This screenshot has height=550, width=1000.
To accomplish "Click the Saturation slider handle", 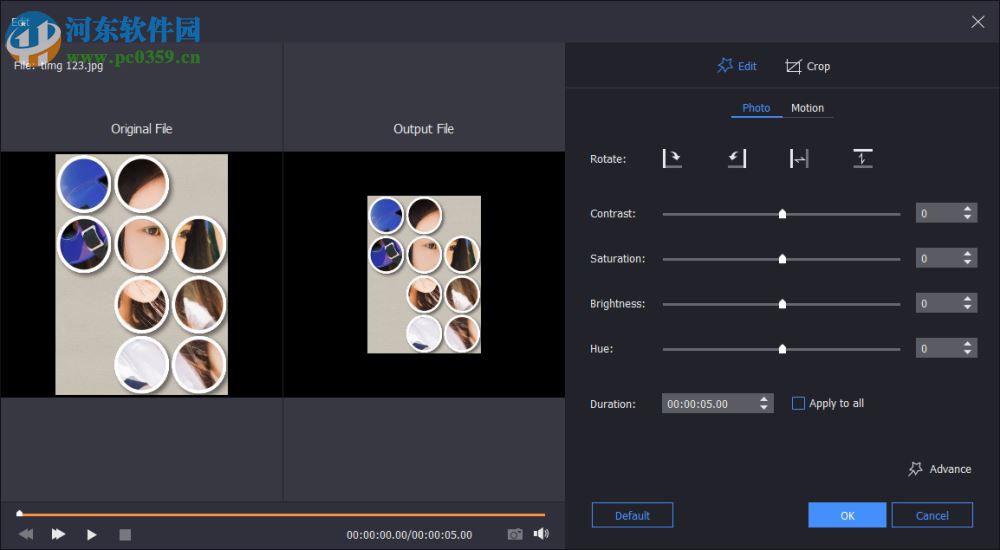I will coord(783,258).
